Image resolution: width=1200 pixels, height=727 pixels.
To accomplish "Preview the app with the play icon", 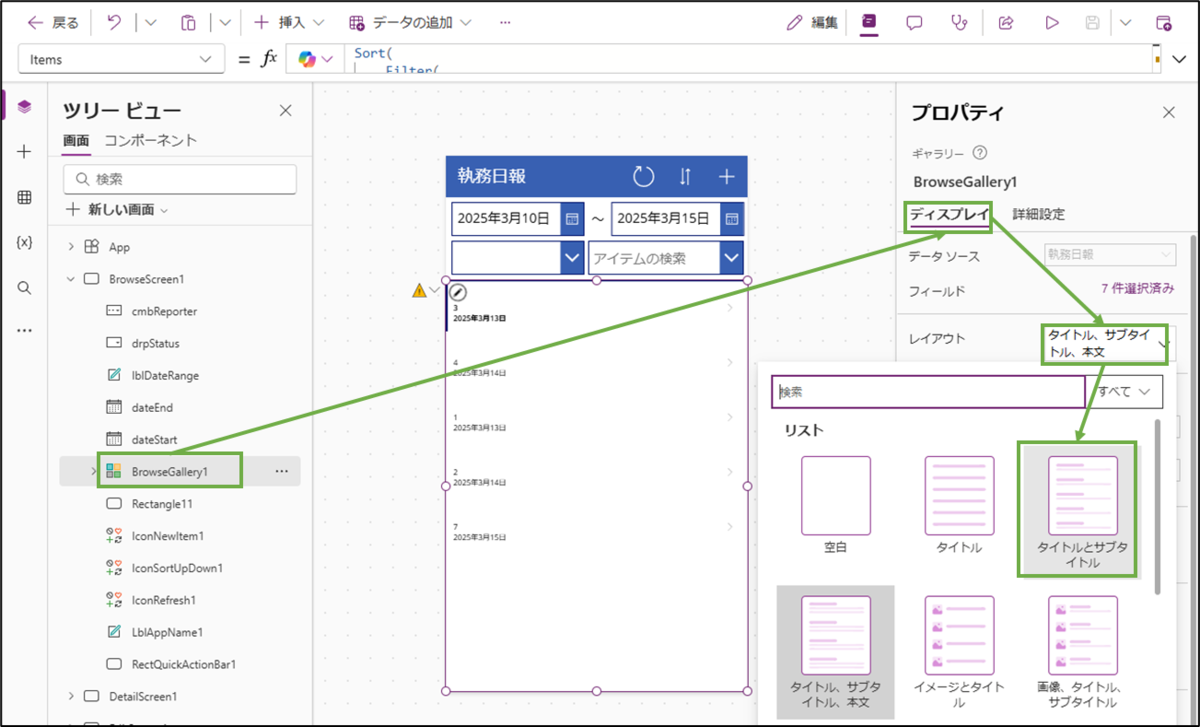I will (x=1052, y=22).
